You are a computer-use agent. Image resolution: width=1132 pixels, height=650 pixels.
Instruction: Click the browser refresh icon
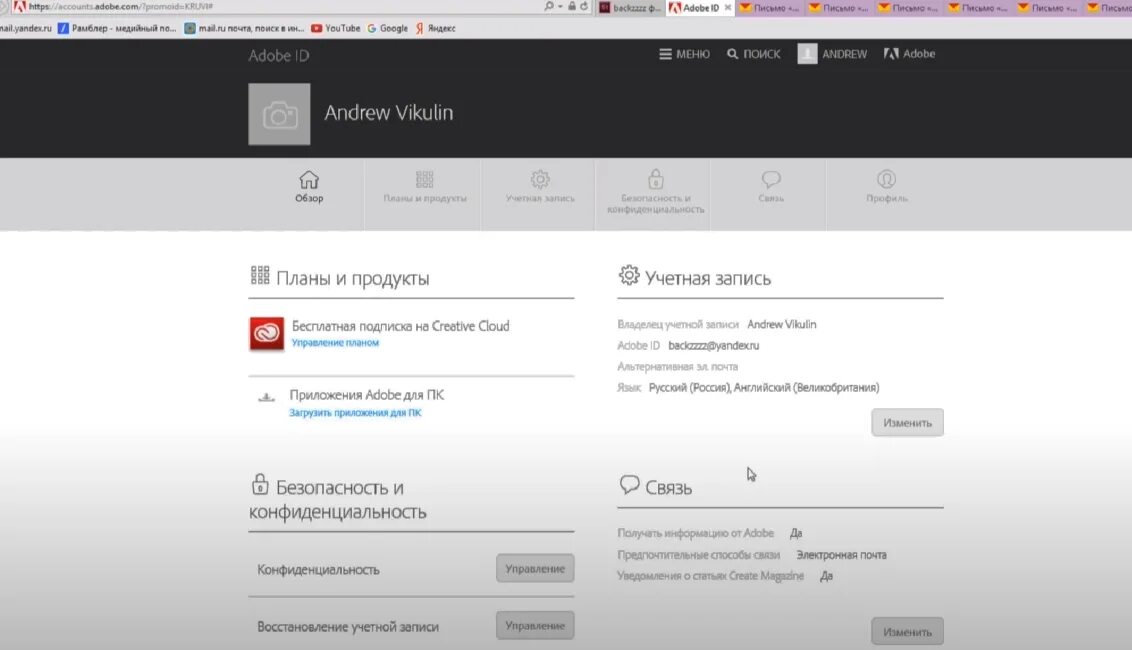tap(584, 6)
